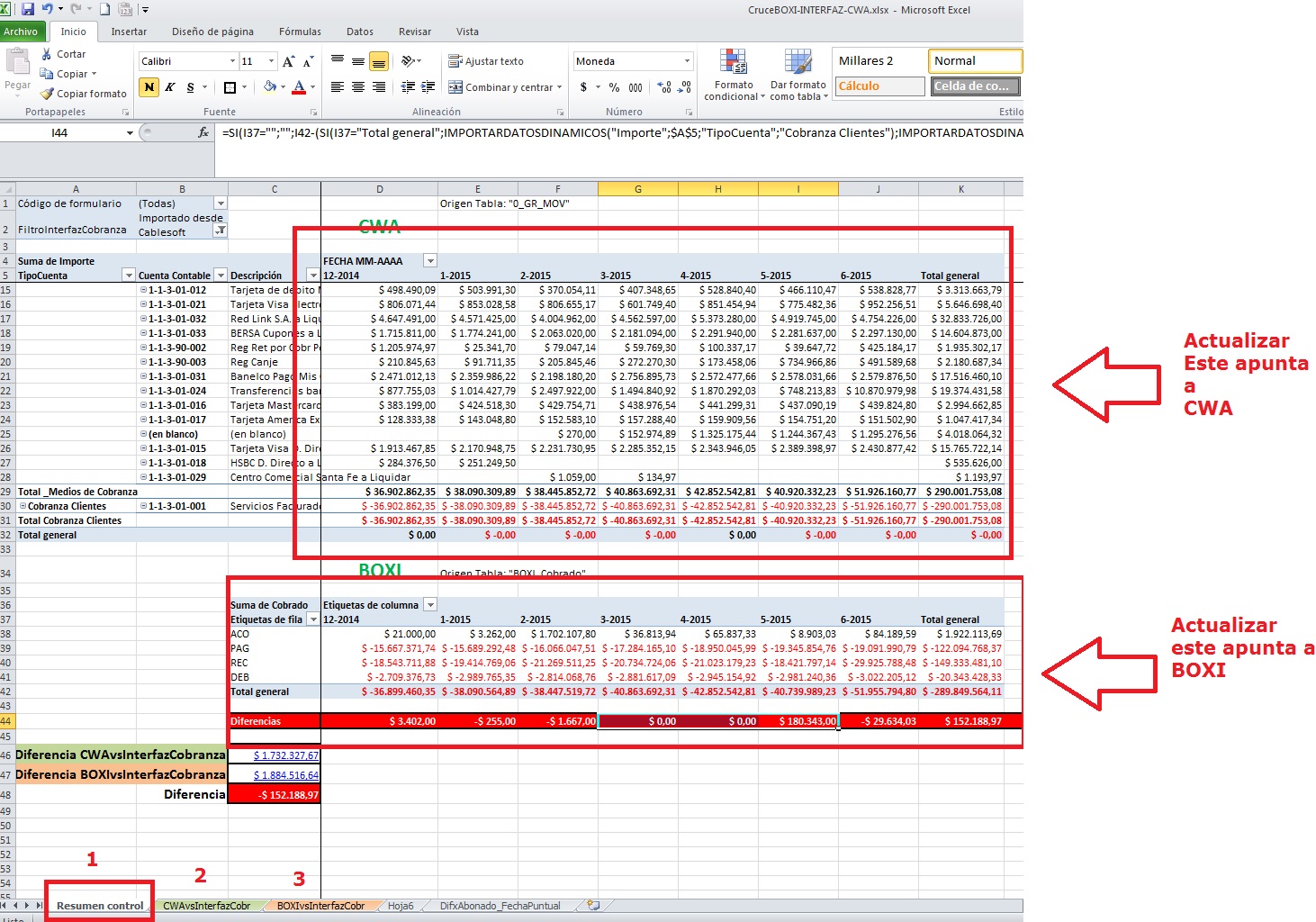Click the Copiar formato paintbrush icon
The image size is (1316, 922).
click(x=48, y=94)
